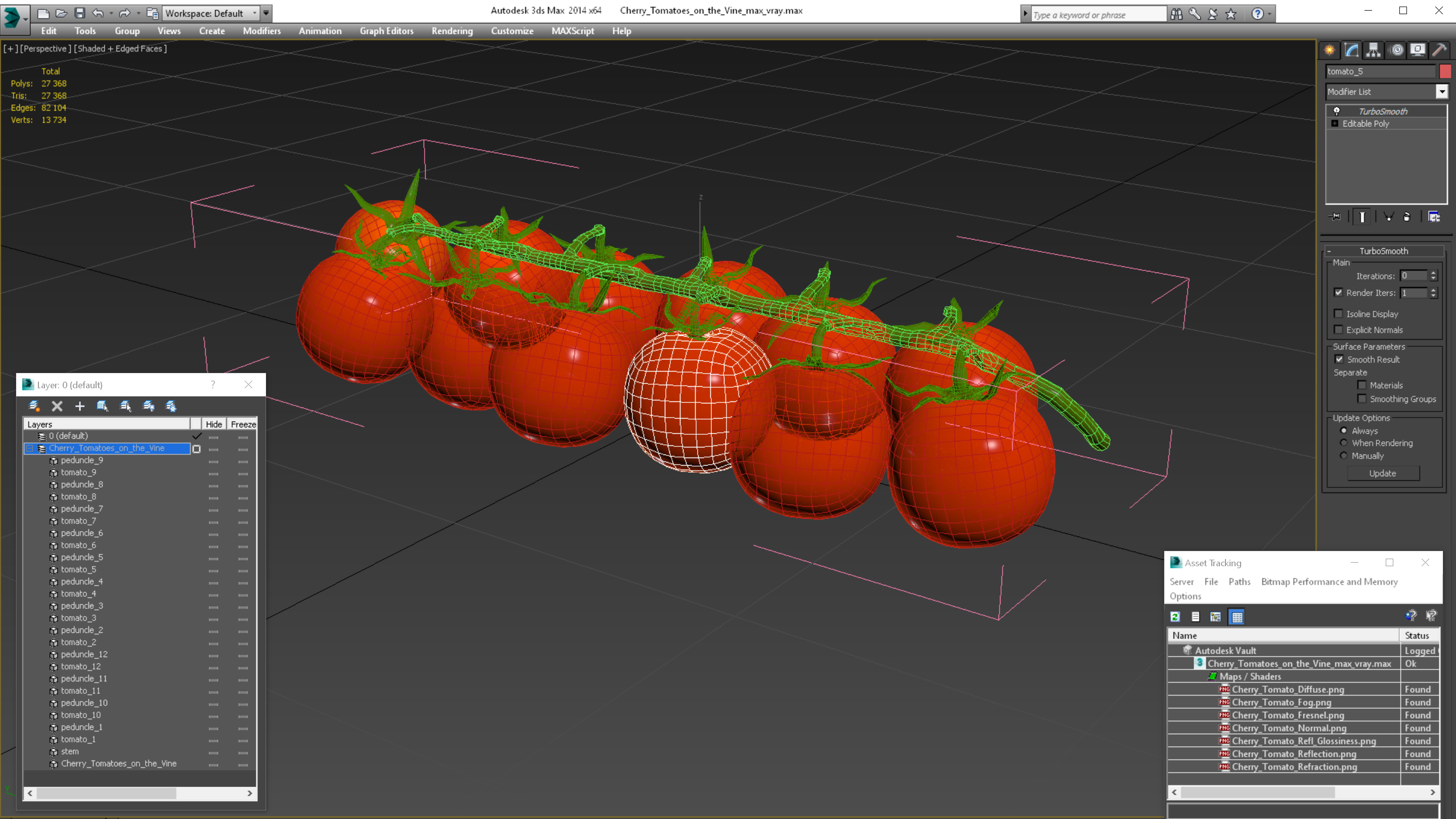
Task: Enable Explicit Normals checkbox
Action: [1338, 330]
